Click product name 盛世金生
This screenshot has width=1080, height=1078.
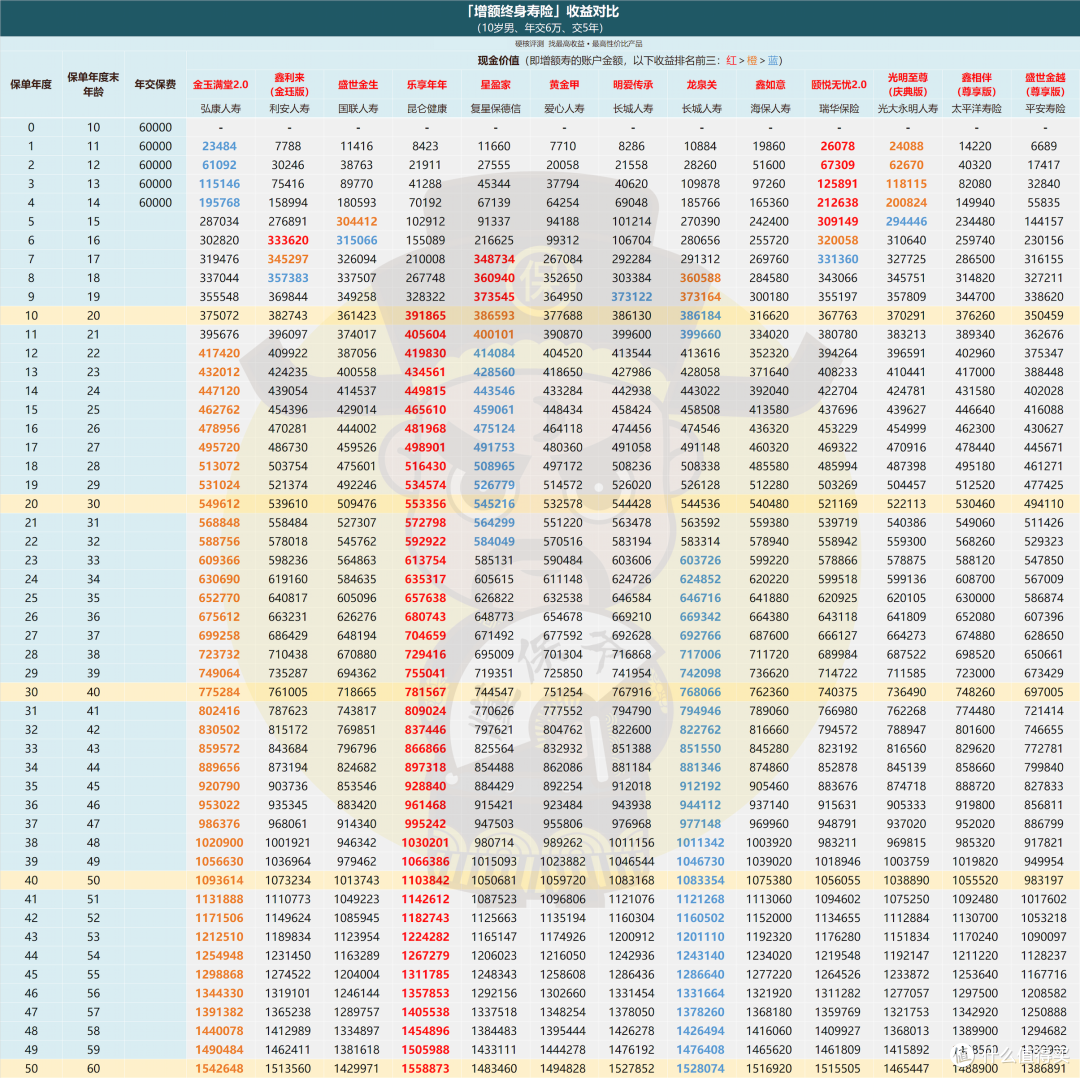358,85
